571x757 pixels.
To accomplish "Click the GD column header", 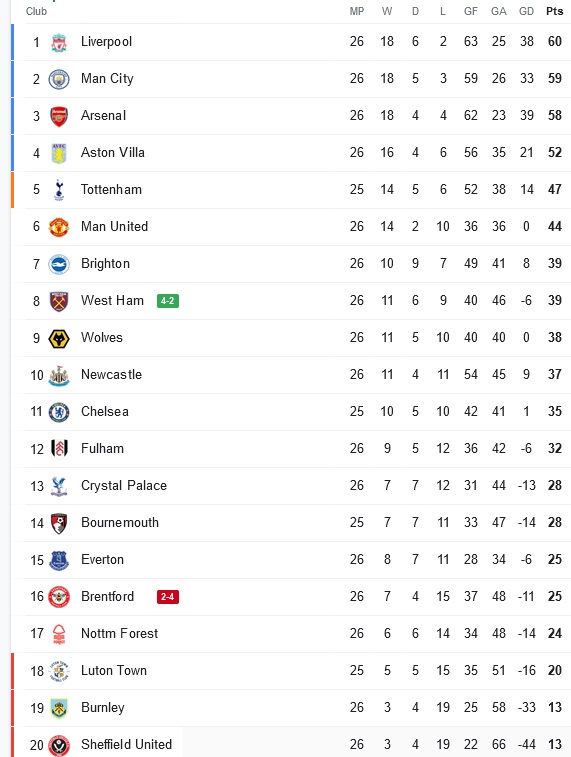I will click(x=526, y=11).
